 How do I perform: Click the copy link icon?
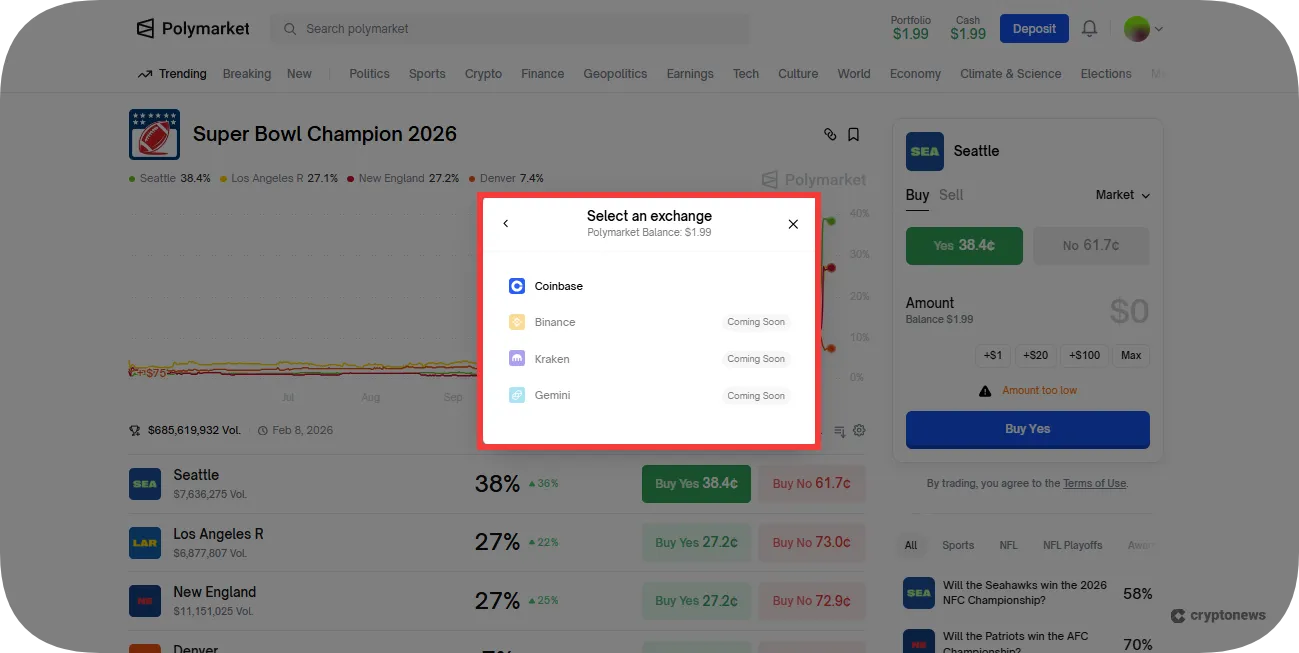coord(828,133)
